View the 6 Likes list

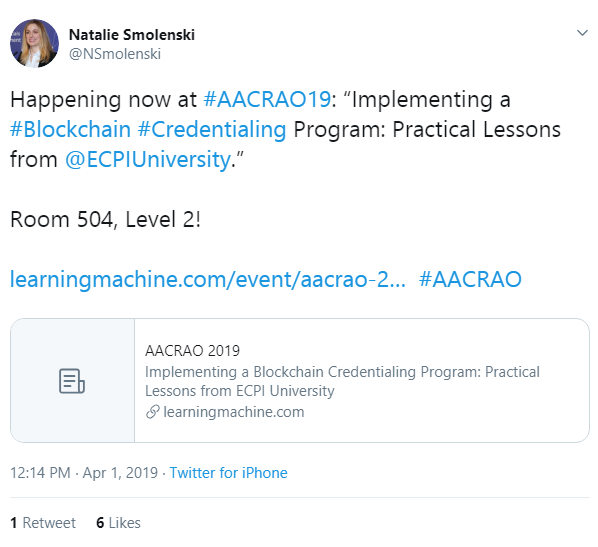(x=118, y=523)
